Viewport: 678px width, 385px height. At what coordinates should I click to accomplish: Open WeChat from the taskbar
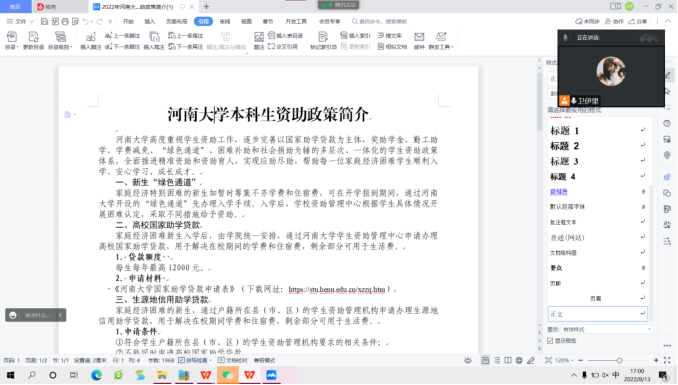(227, 375)
